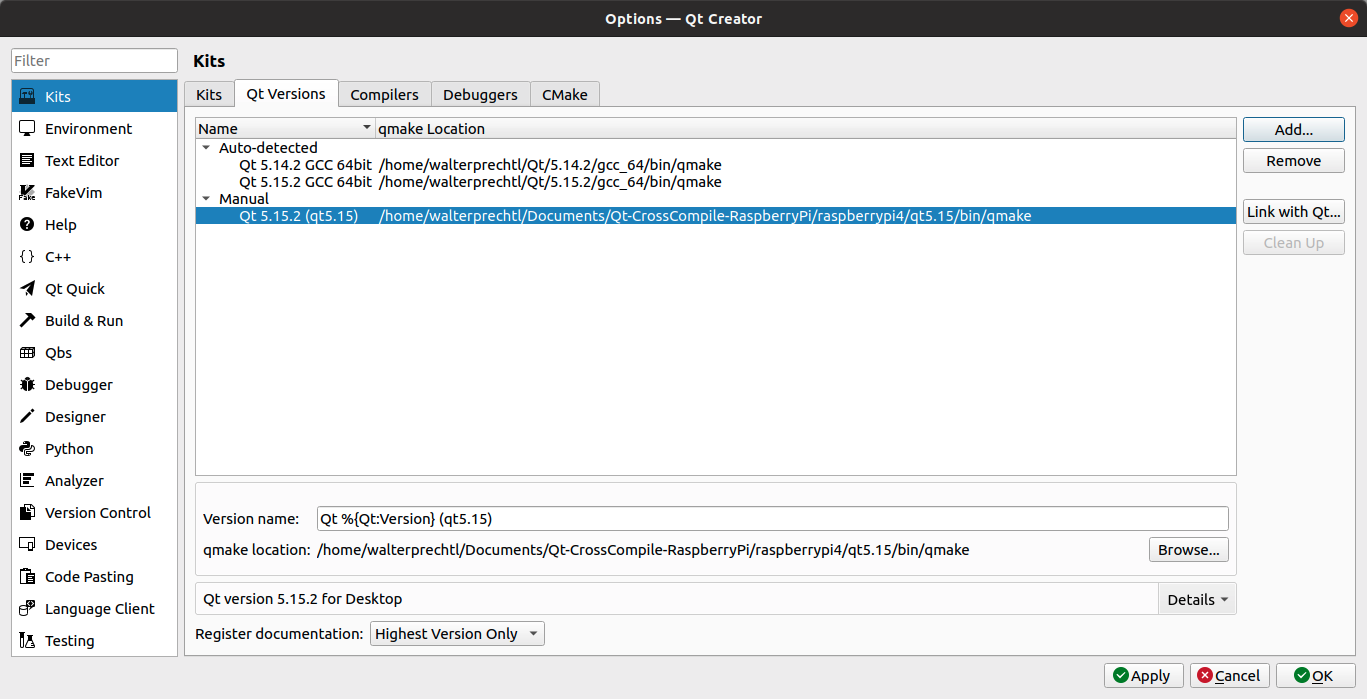Switch to the Kits tab
Image resolution: width=1367 pixels, height=699 pixels.
(209, 94)
